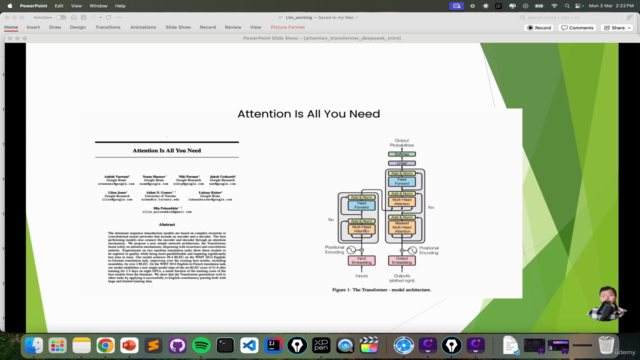
Task: Open the blue circular app icon in Dock
Action: [404, 345]
